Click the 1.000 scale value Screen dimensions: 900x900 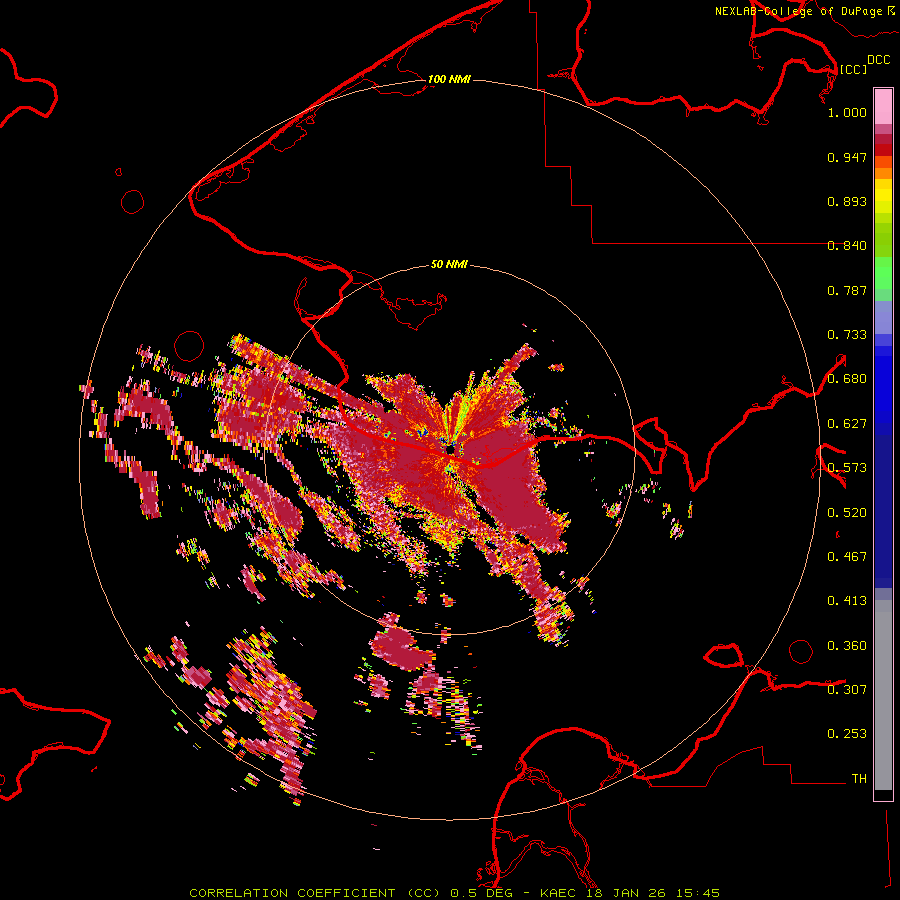847,112
